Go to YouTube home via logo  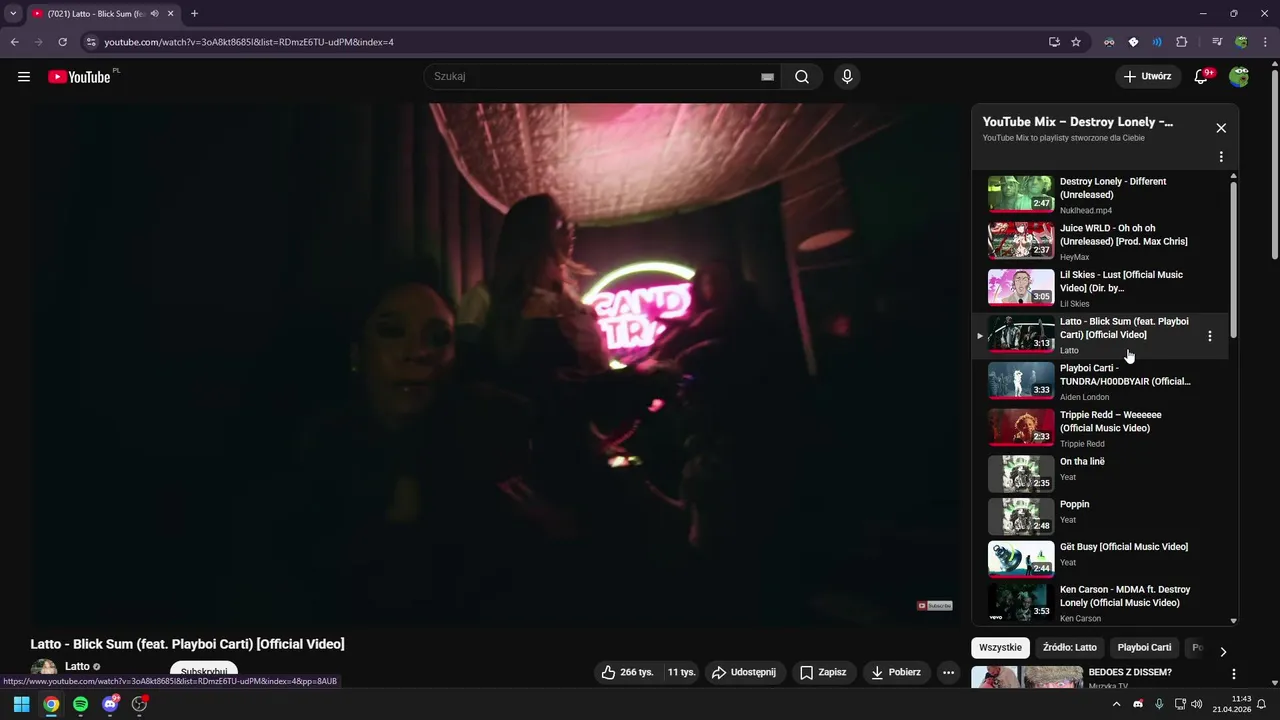(79, 77)
